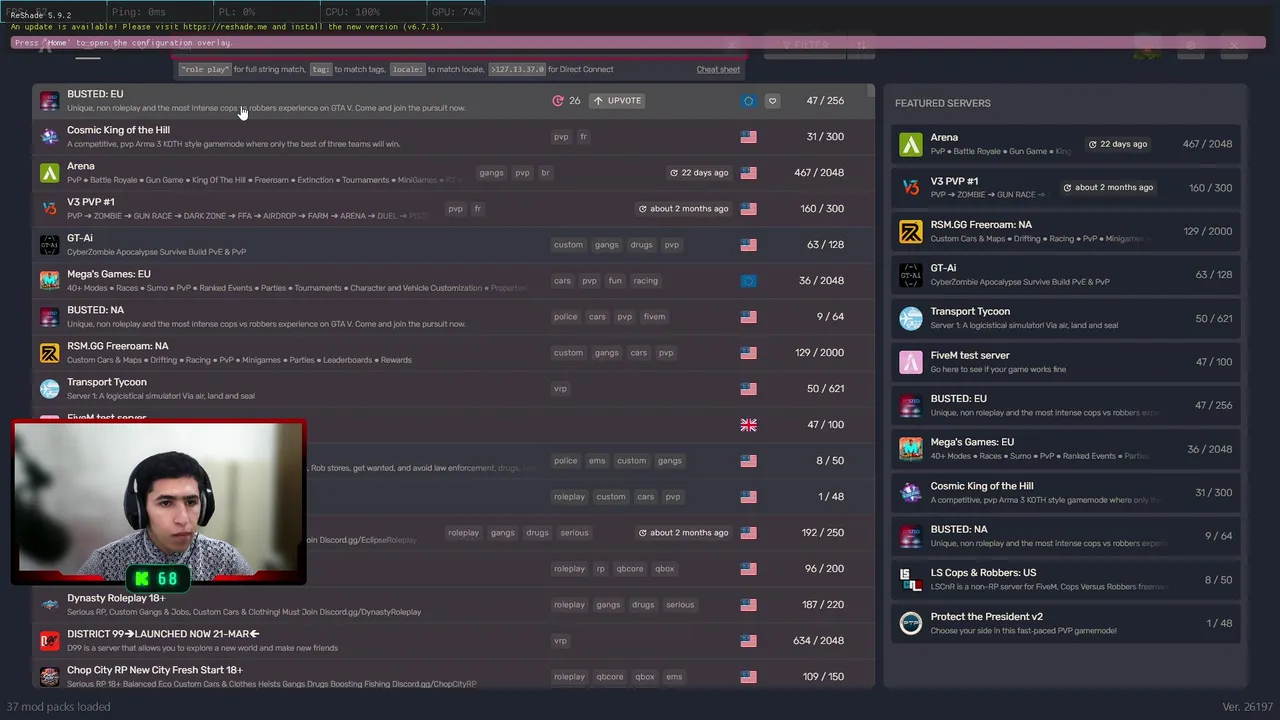1280x720 pixels.
Task: Favorite BUSTED: EU with the heart button
Action: [x=772, y=101]
